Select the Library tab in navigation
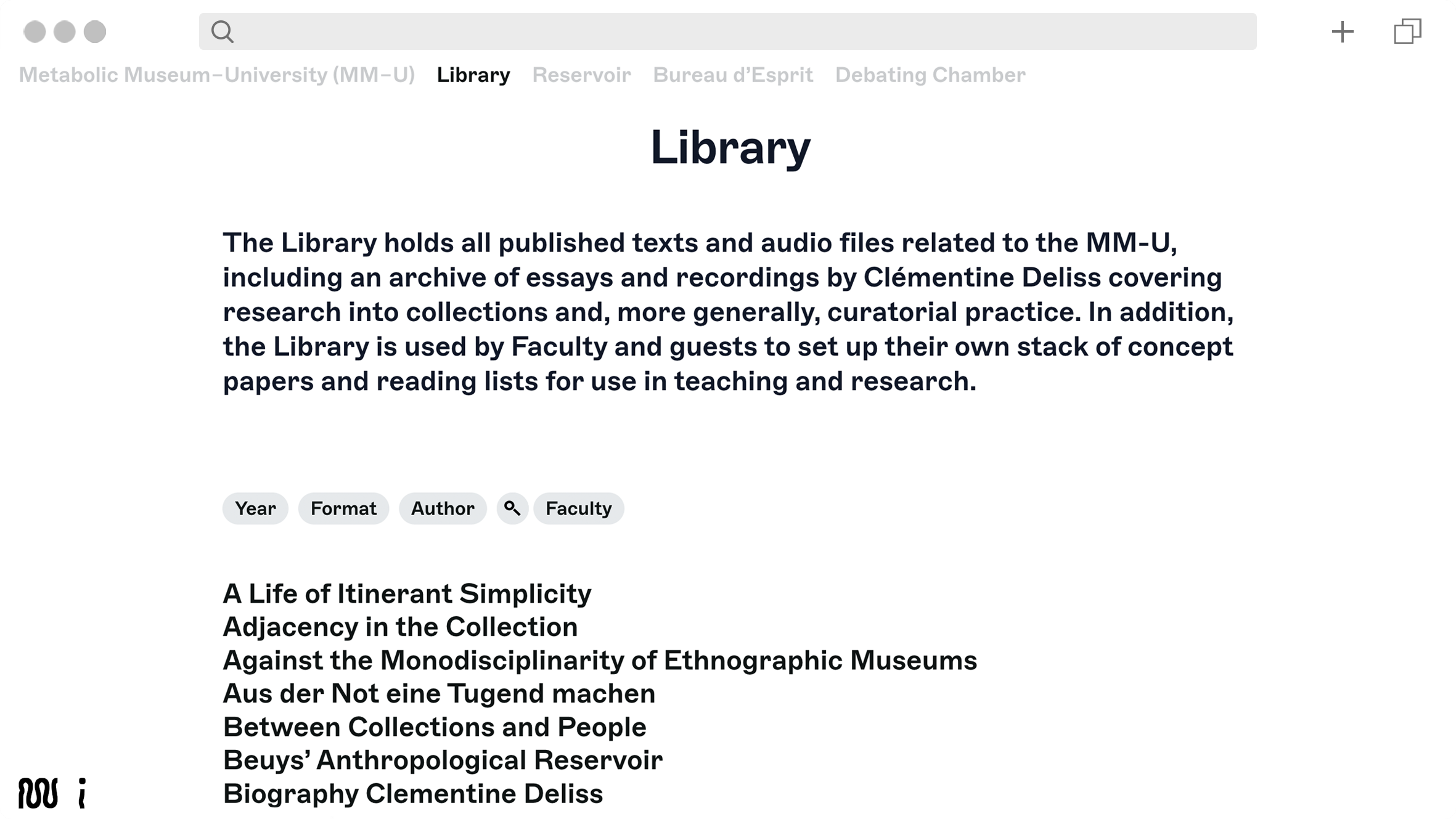This screenshot has height=819, width=1456. coord(473,75)
